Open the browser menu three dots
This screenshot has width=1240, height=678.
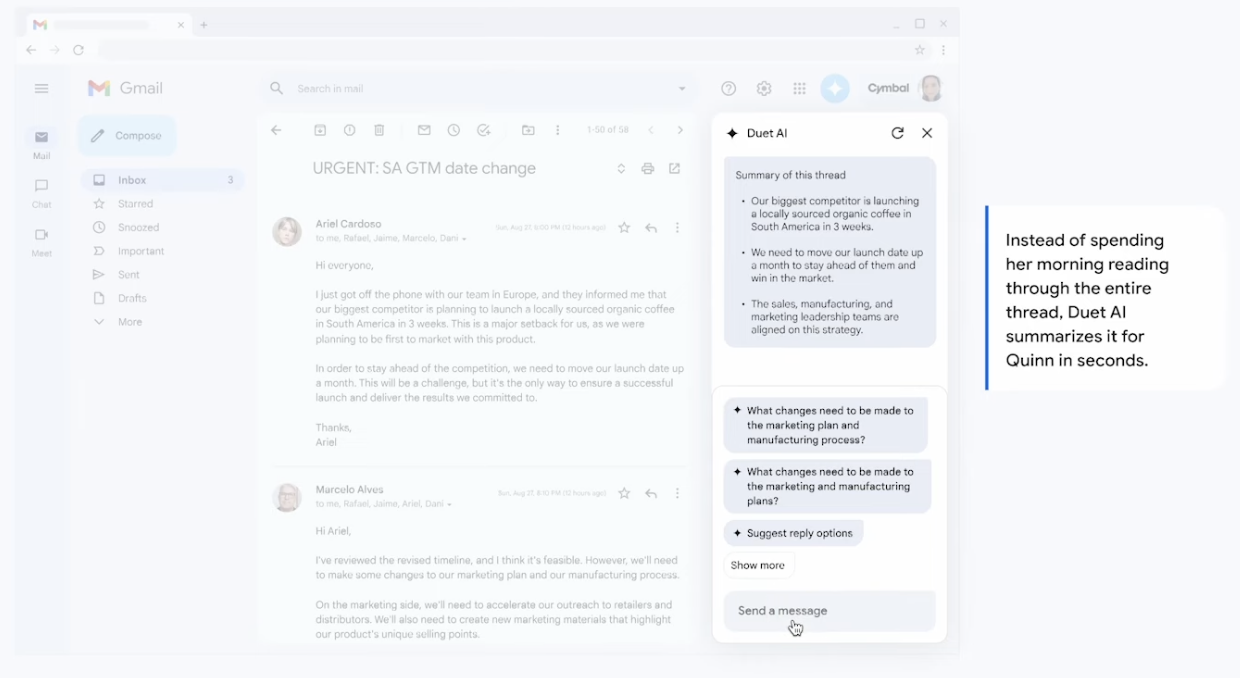pos(943,50)
